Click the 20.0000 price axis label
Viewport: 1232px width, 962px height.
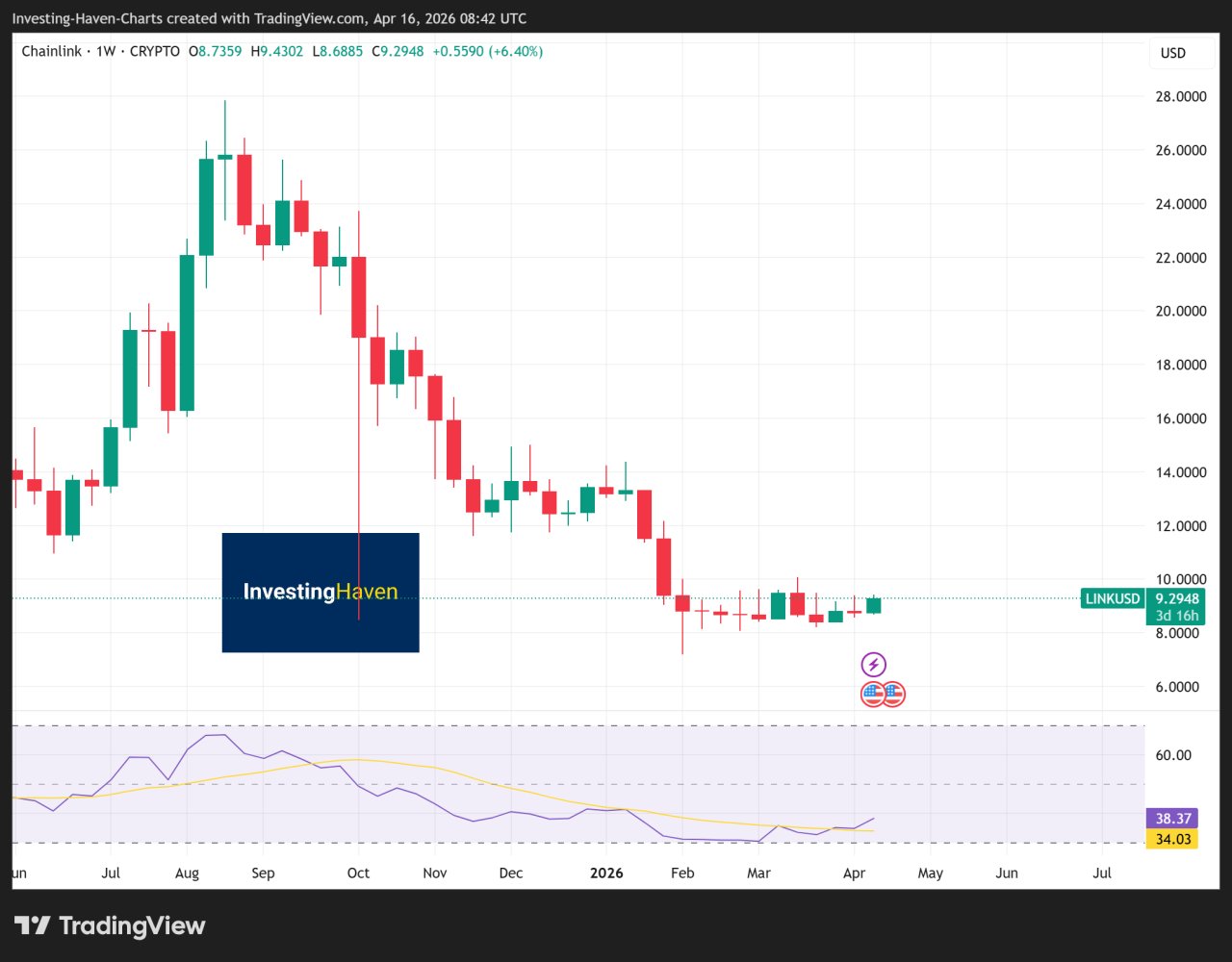[1182, 311]
